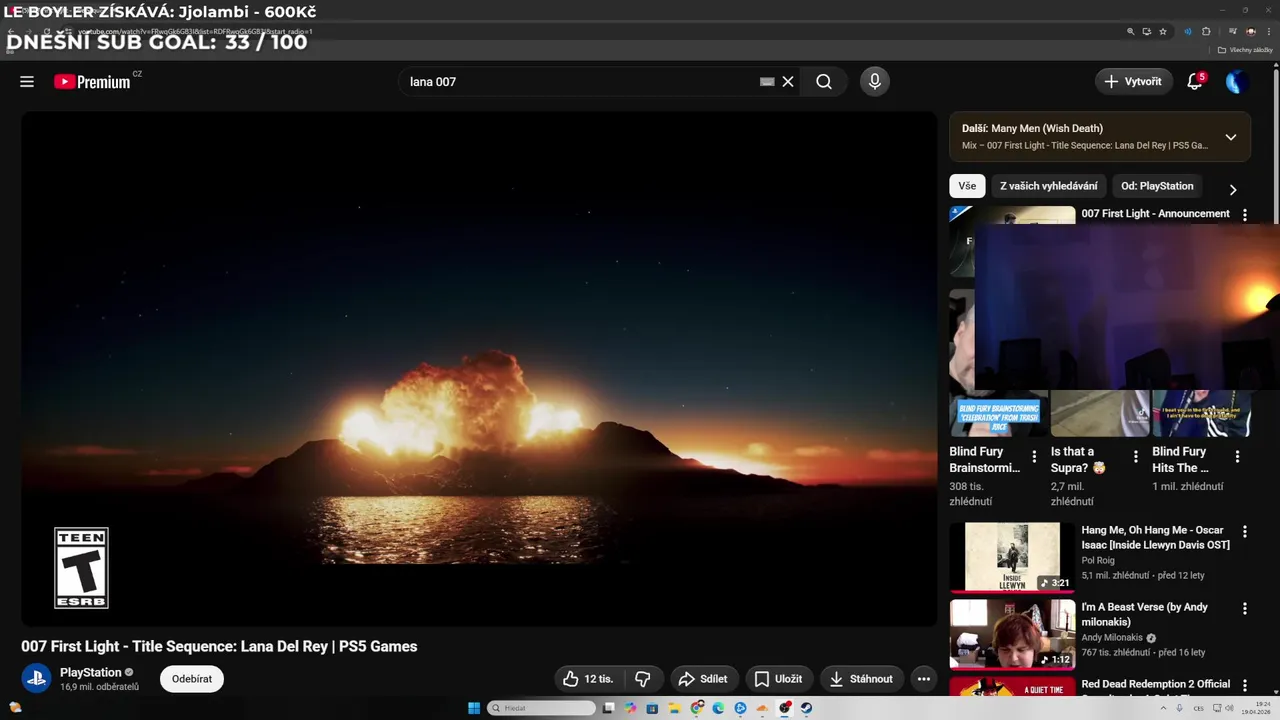This screenshot has height=720, width=1280.
Task: Open the Pol Roig channel name
Action: [x=1098, y=561]
